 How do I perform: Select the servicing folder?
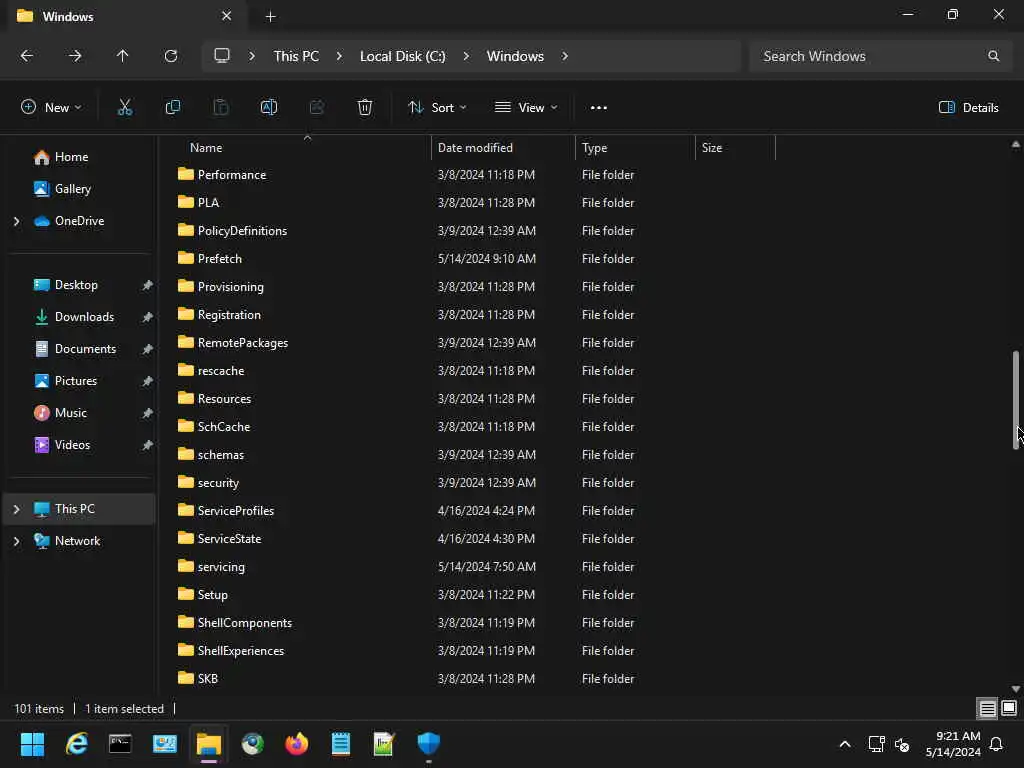221,567
